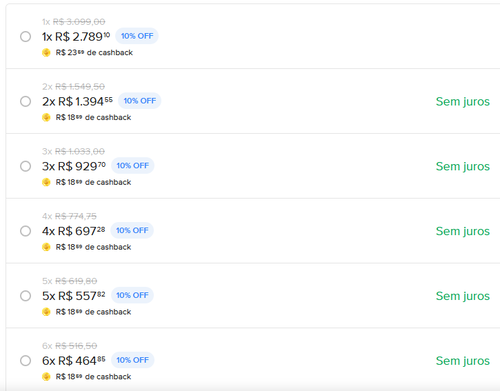Click the cashback coin icon in 1x row
The height and width of the screenshot is (391, 500).
click(46, 53)
